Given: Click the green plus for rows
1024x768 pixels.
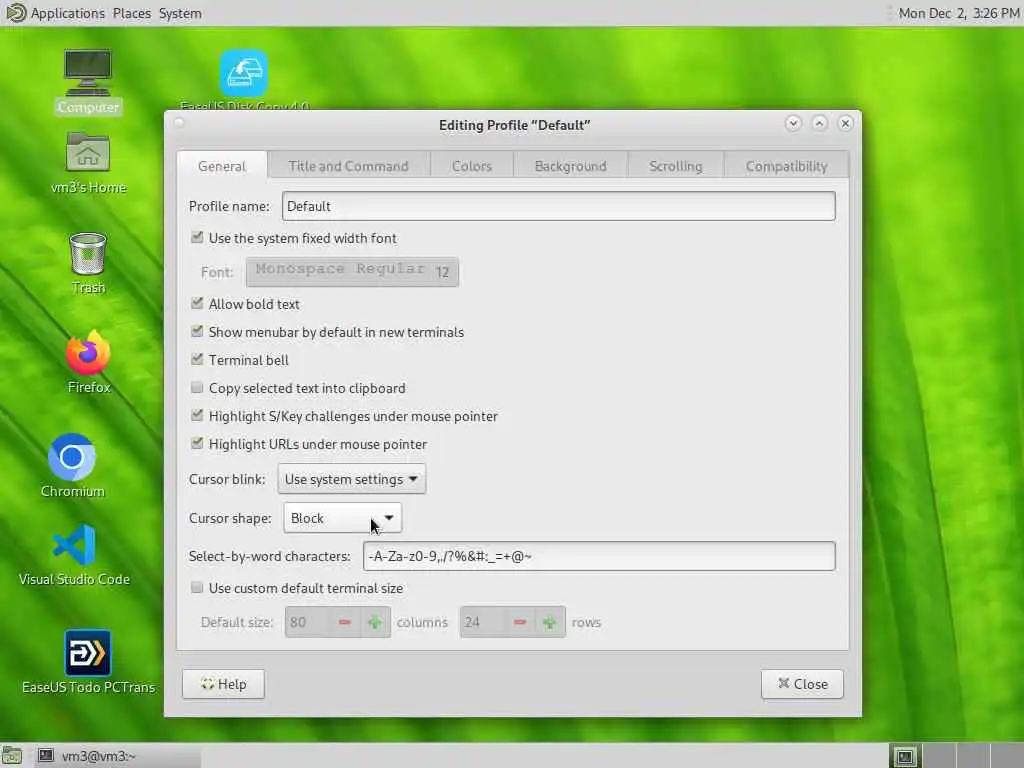Looking at the screenshot, I should tap(550, 622).
